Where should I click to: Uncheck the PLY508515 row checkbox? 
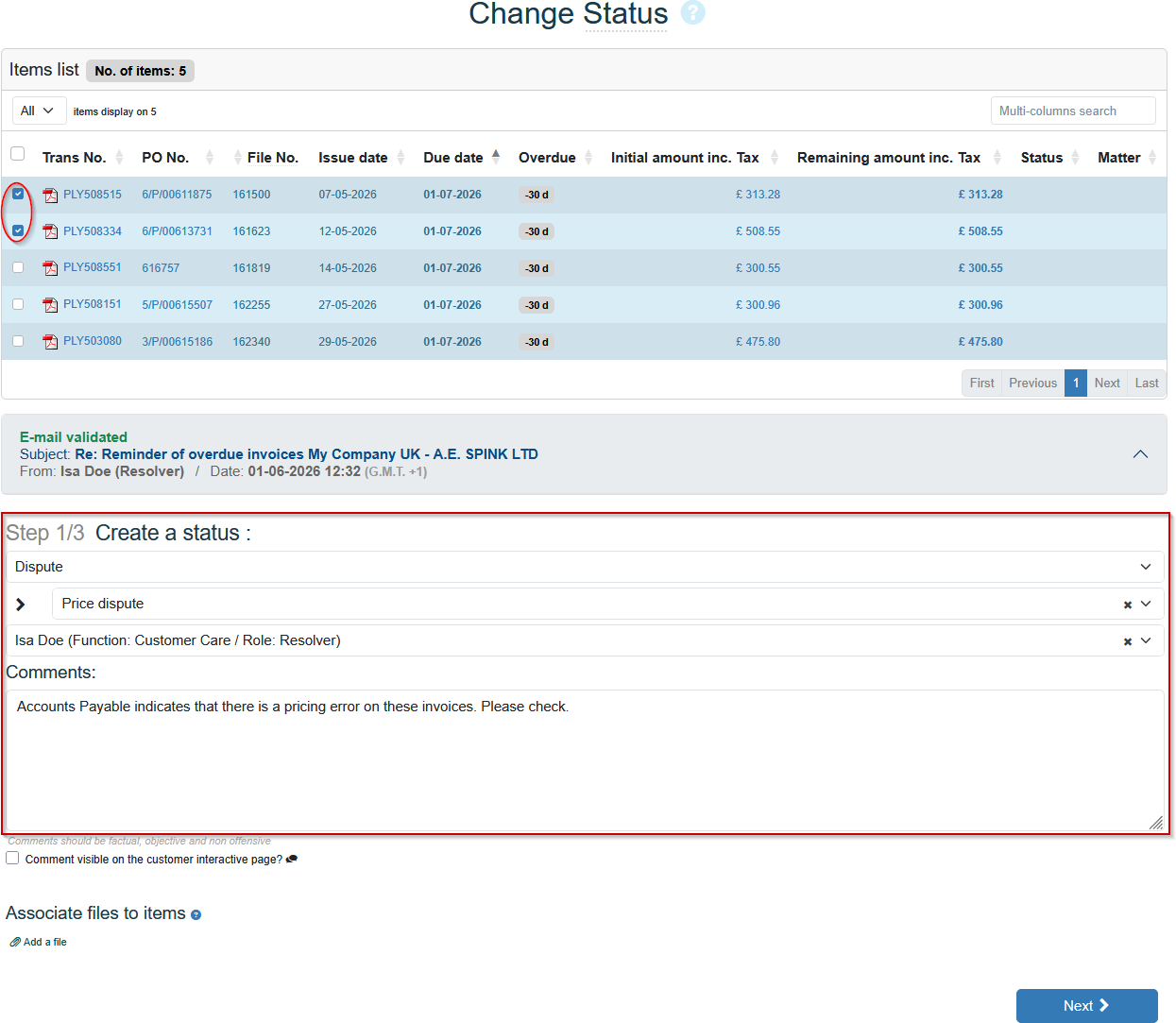pos(18,194)
